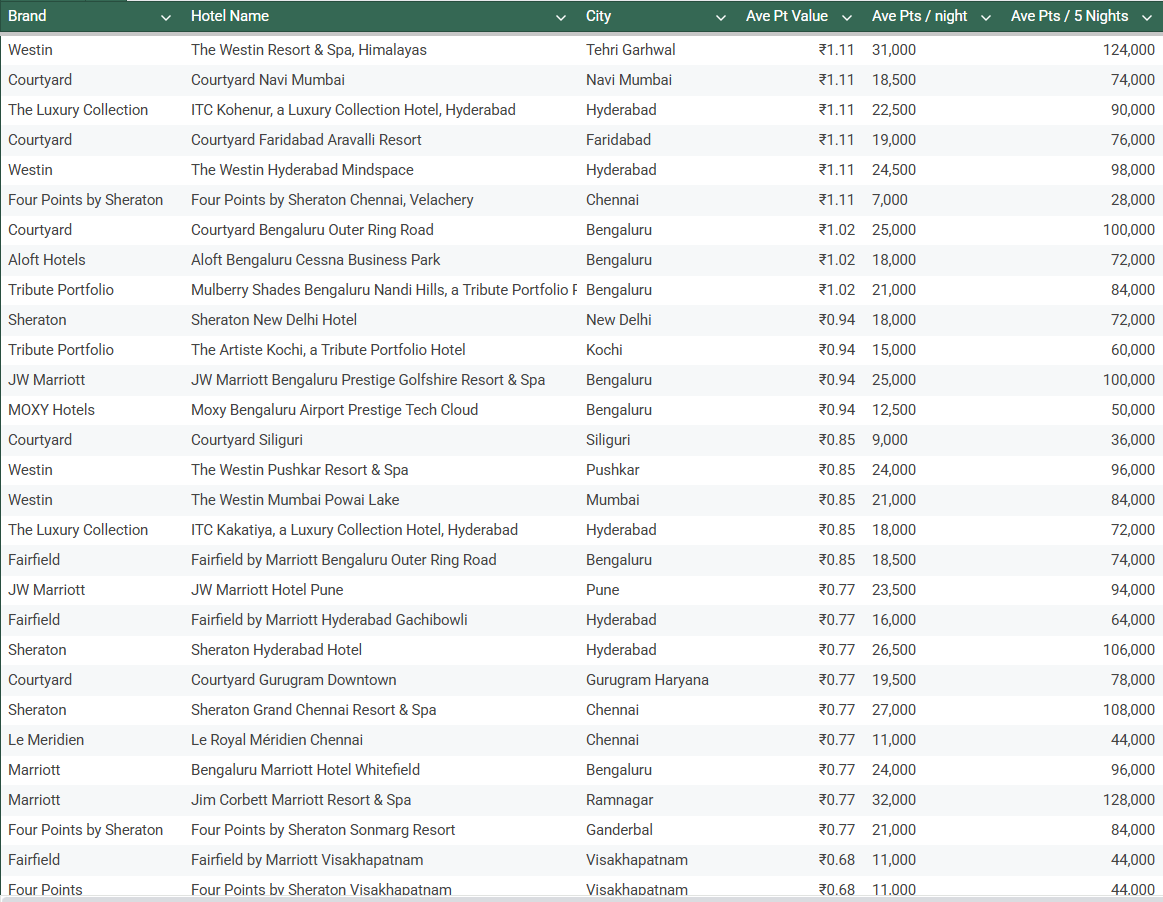Image resolution: width=1163 pixels, height=902 pixels.
Task: Click the Ave Pts / night header
Action: point(920,16)
